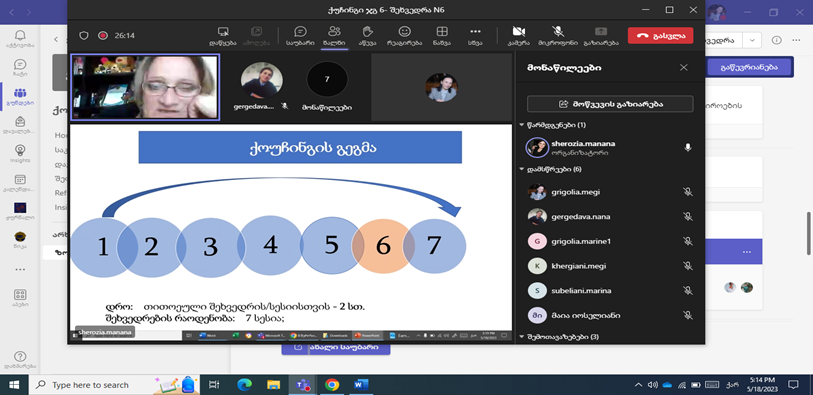Image resolution: width=813 pixels, height=395 pixels.
Task: Close the participants (მონაწილეები) panel
Action: click(x=683, y=67)
